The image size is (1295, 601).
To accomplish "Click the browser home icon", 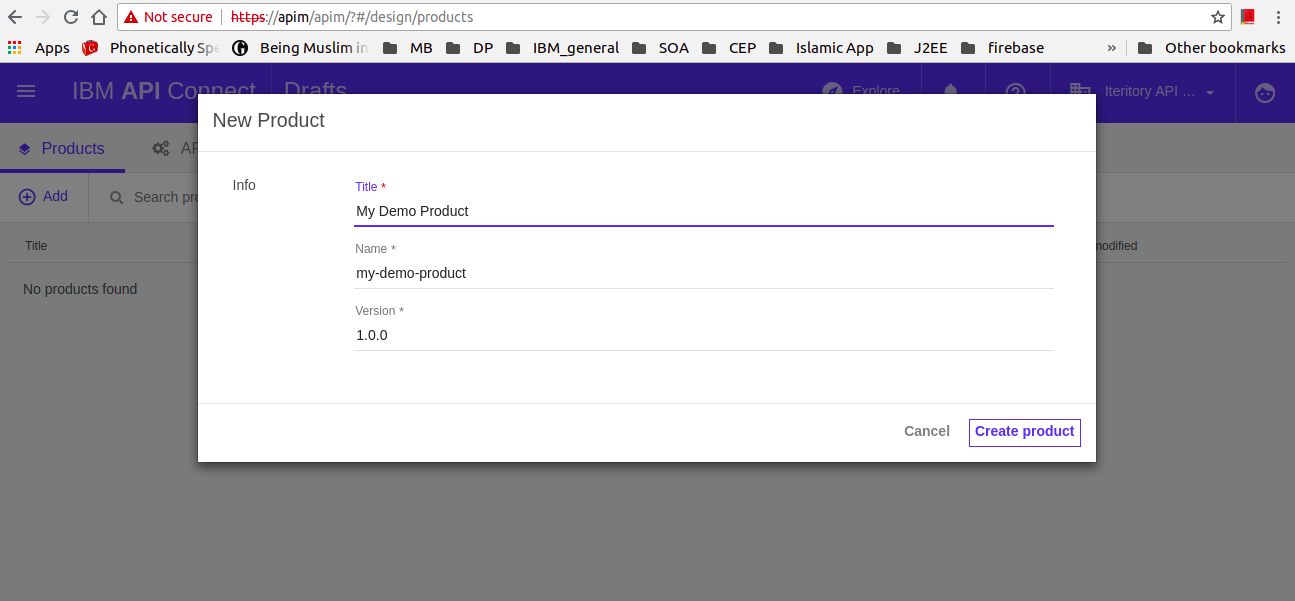I will pos(98,17).
